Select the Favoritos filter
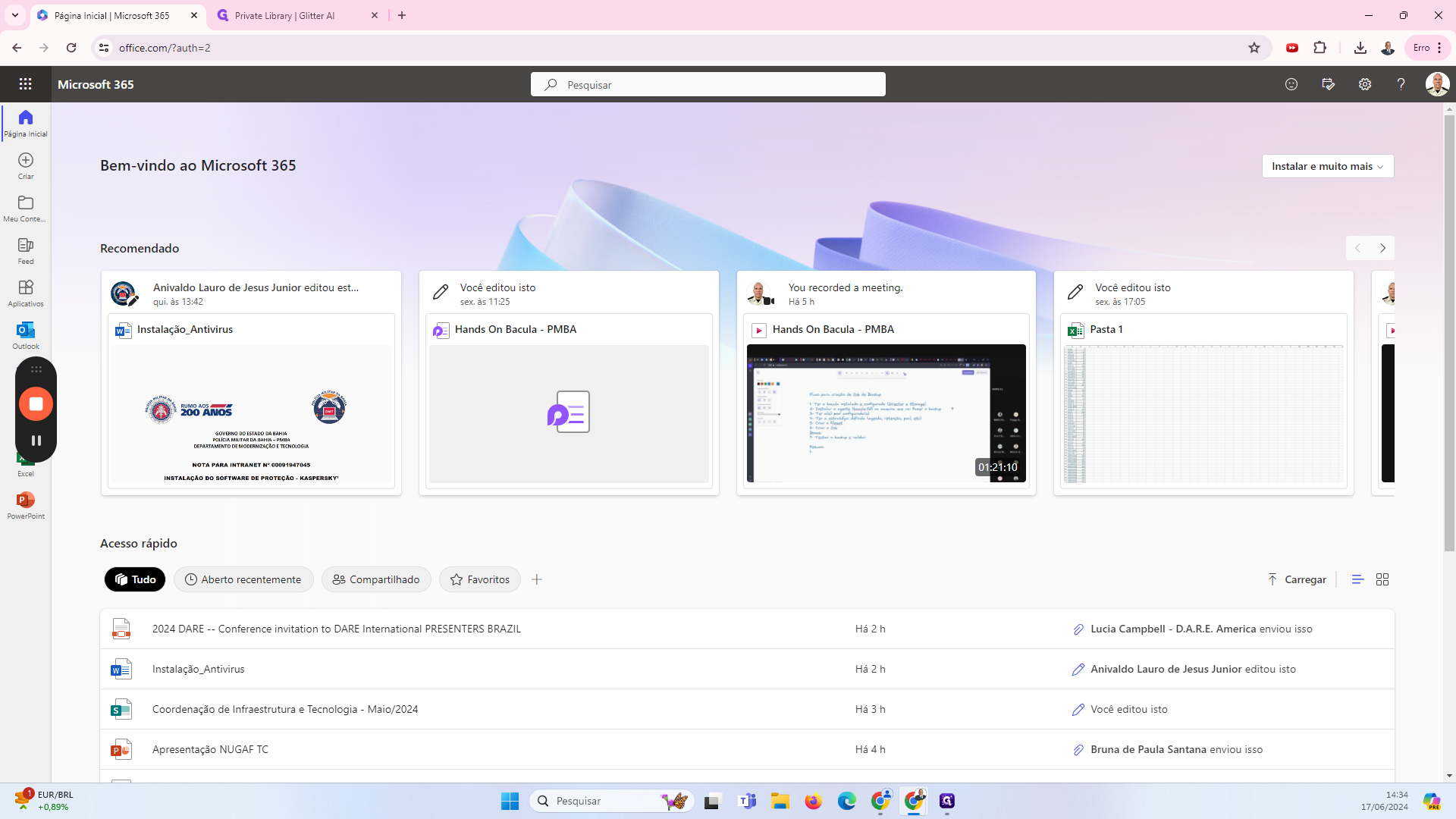 pos(480,579)
